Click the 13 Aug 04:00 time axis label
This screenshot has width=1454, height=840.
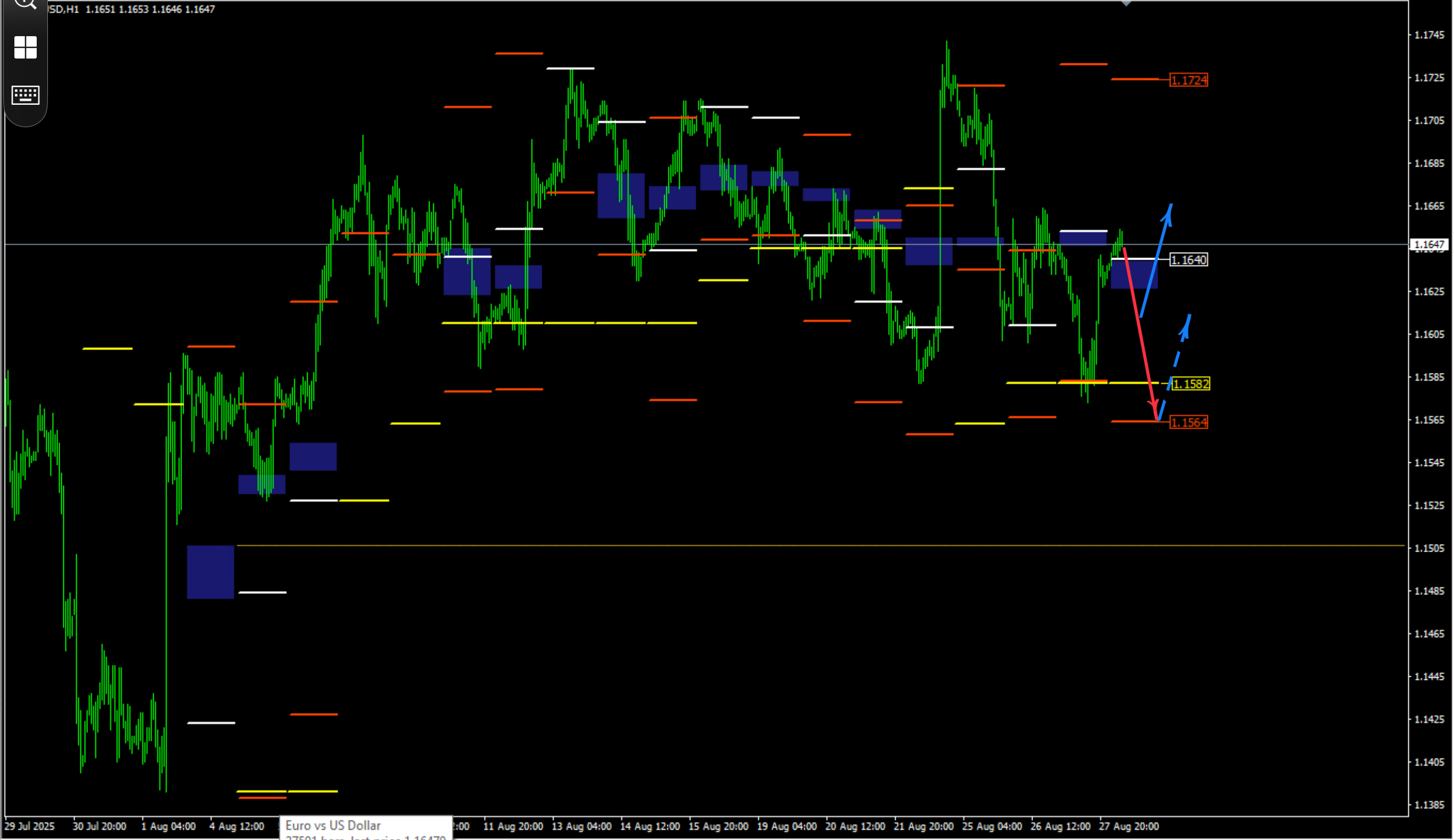click(582, 827)
